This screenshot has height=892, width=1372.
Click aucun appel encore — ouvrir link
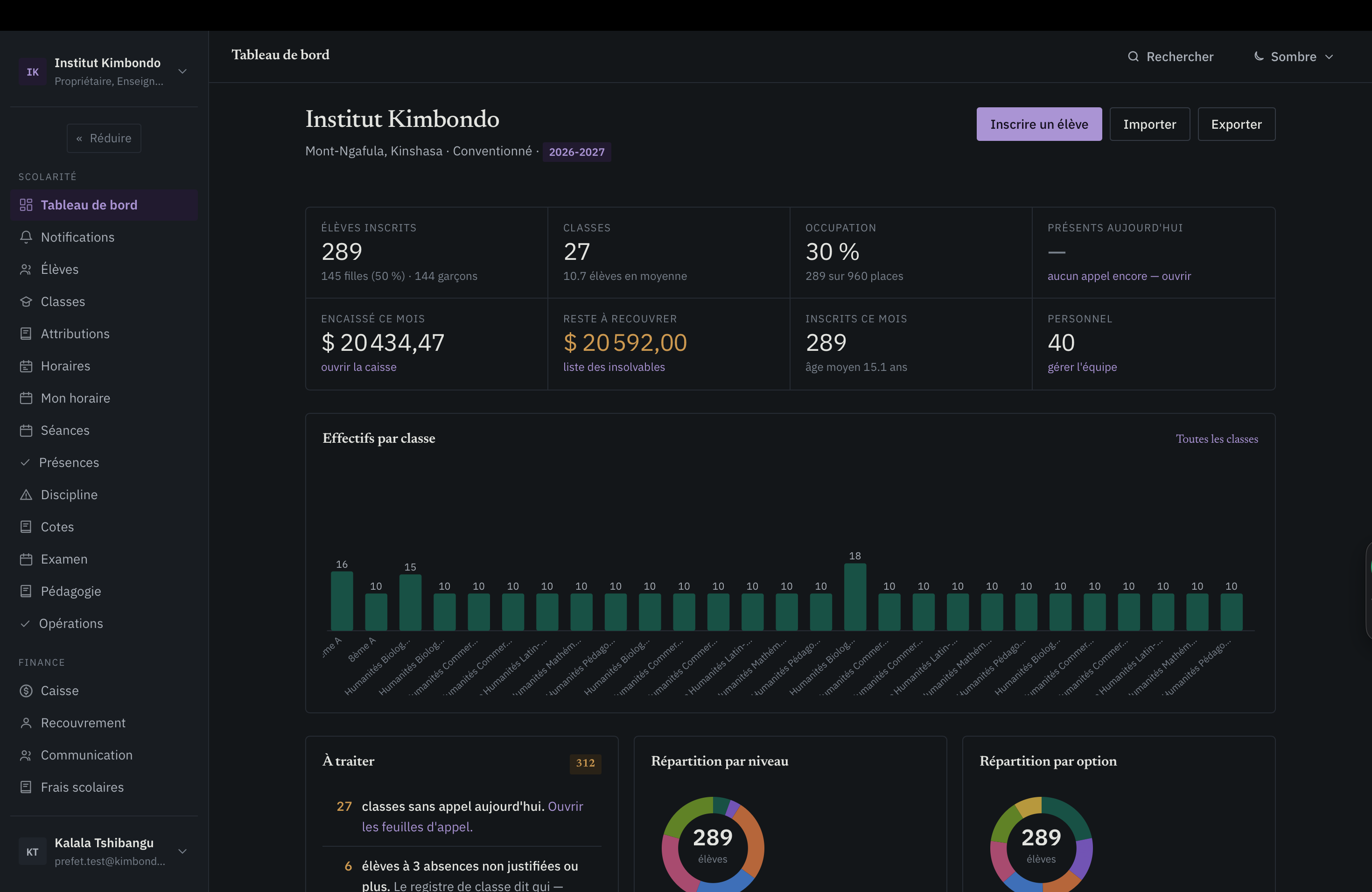click(1119, 276)
